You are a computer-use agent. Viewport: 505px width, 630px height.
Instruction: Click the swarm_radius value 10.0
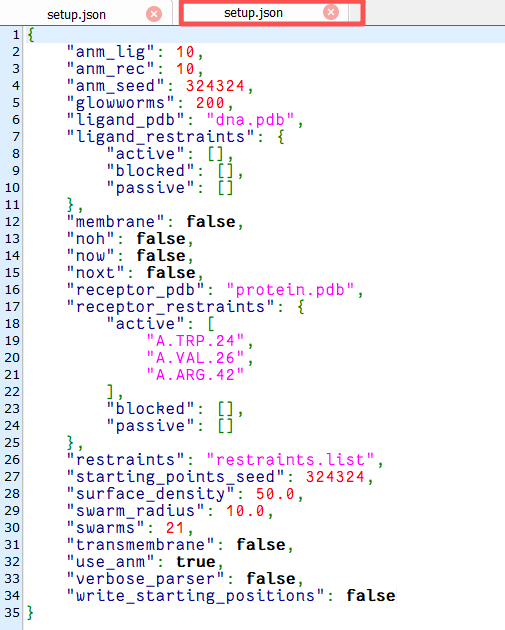[245, 511]
